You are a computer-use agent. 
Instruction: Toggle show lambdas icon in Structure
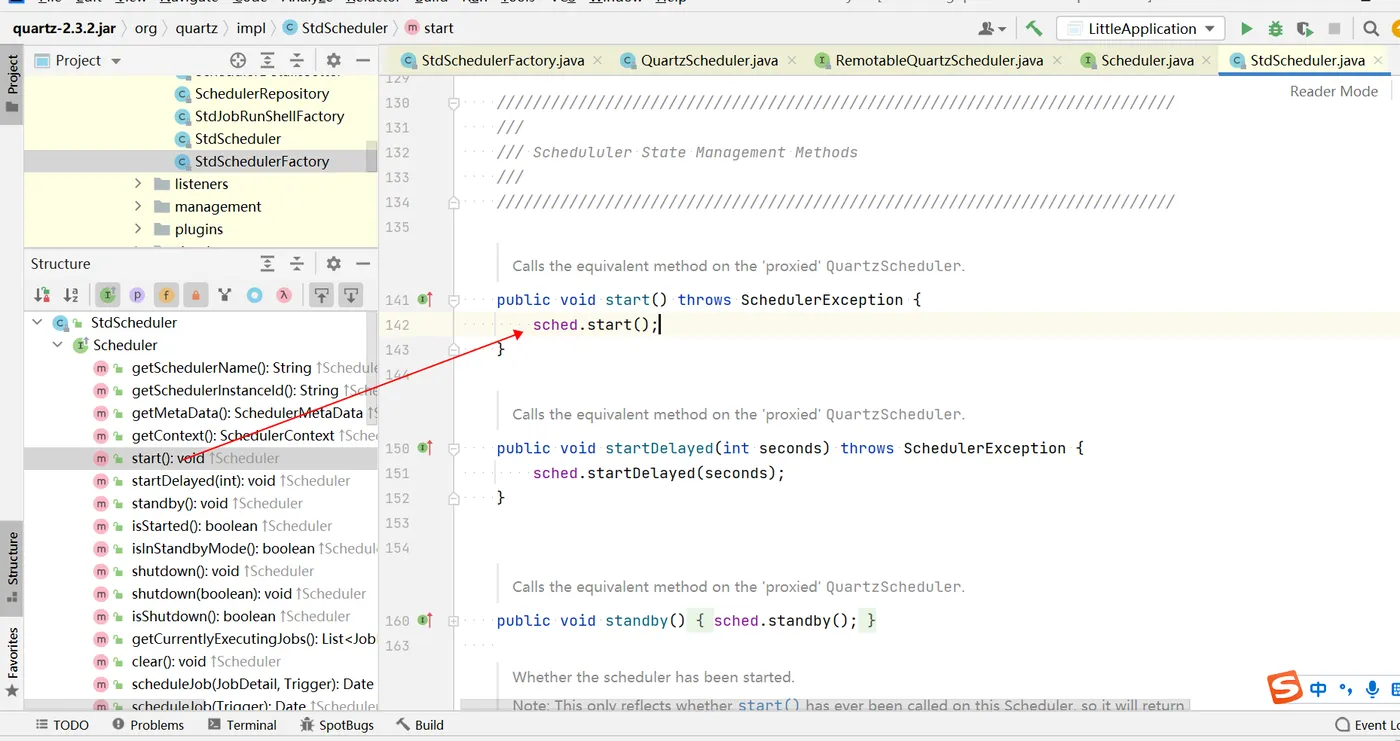click(284, 295)
